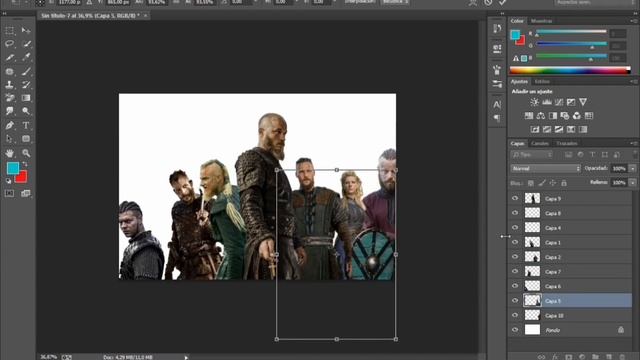This screenshot has width=640, height=360.
Task: Select the Brush tool
Action: pyautogui.click(x=26, y=71)
